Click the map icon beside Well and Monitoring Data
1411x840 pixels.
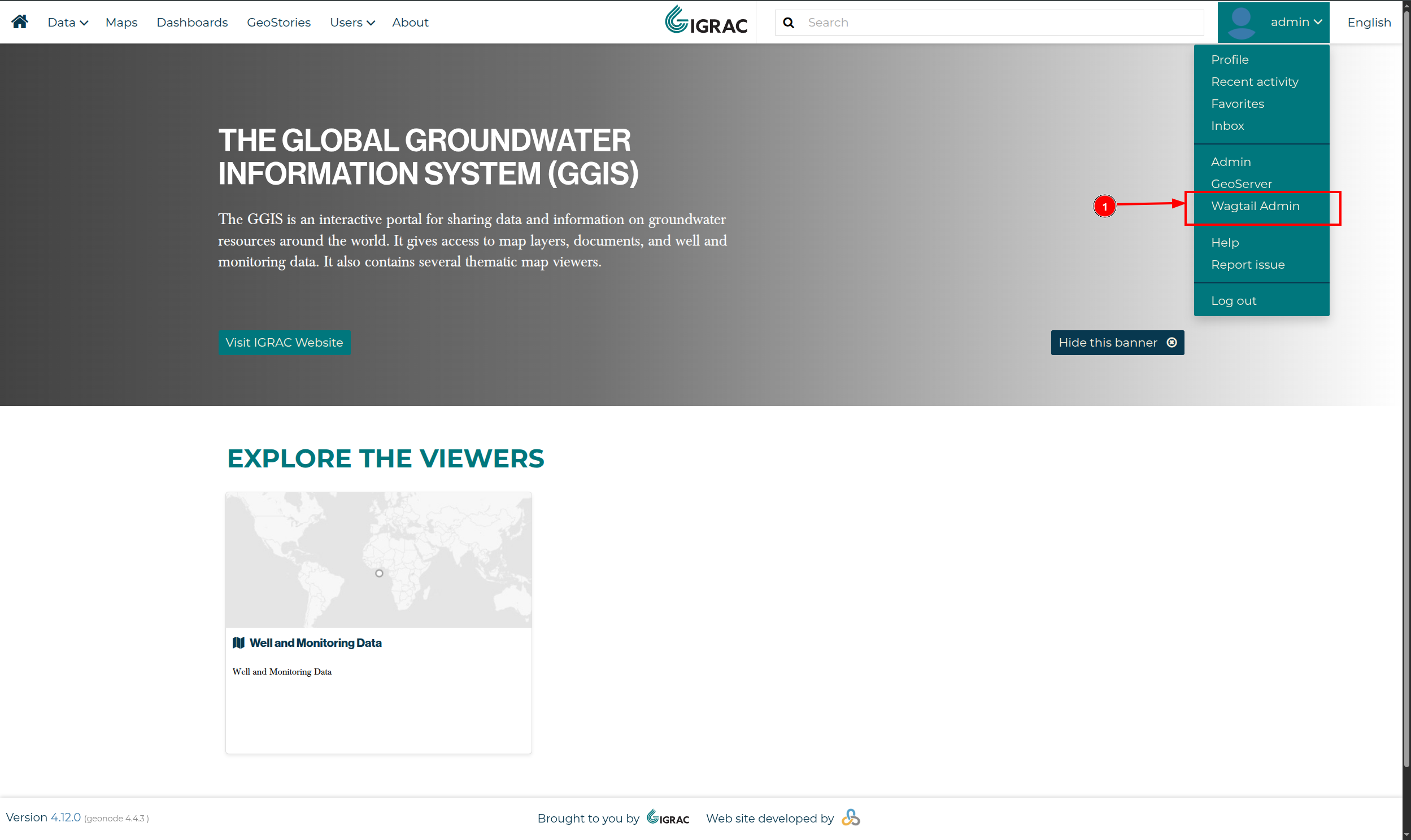238,643
